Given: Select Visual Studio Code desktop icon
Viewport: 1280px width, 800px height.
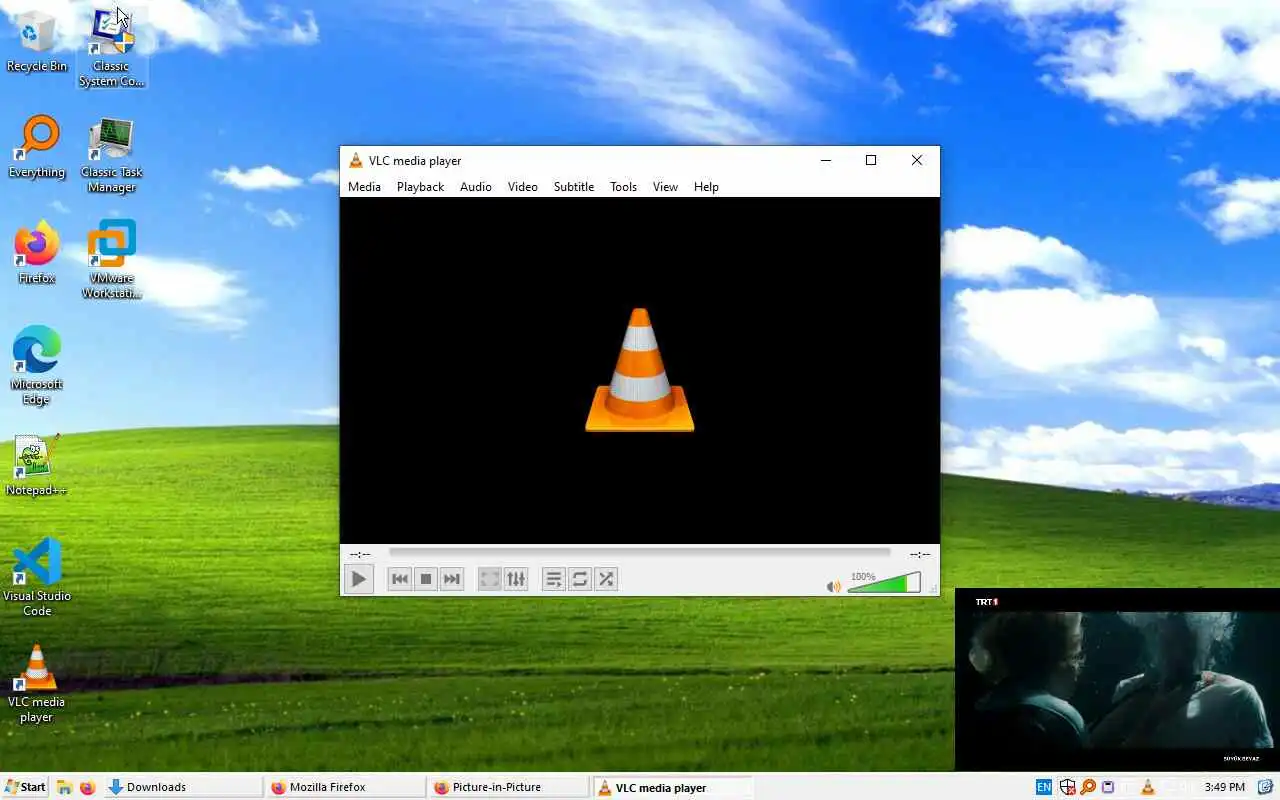Looking at the screenshot, I should tap(37, 577).
